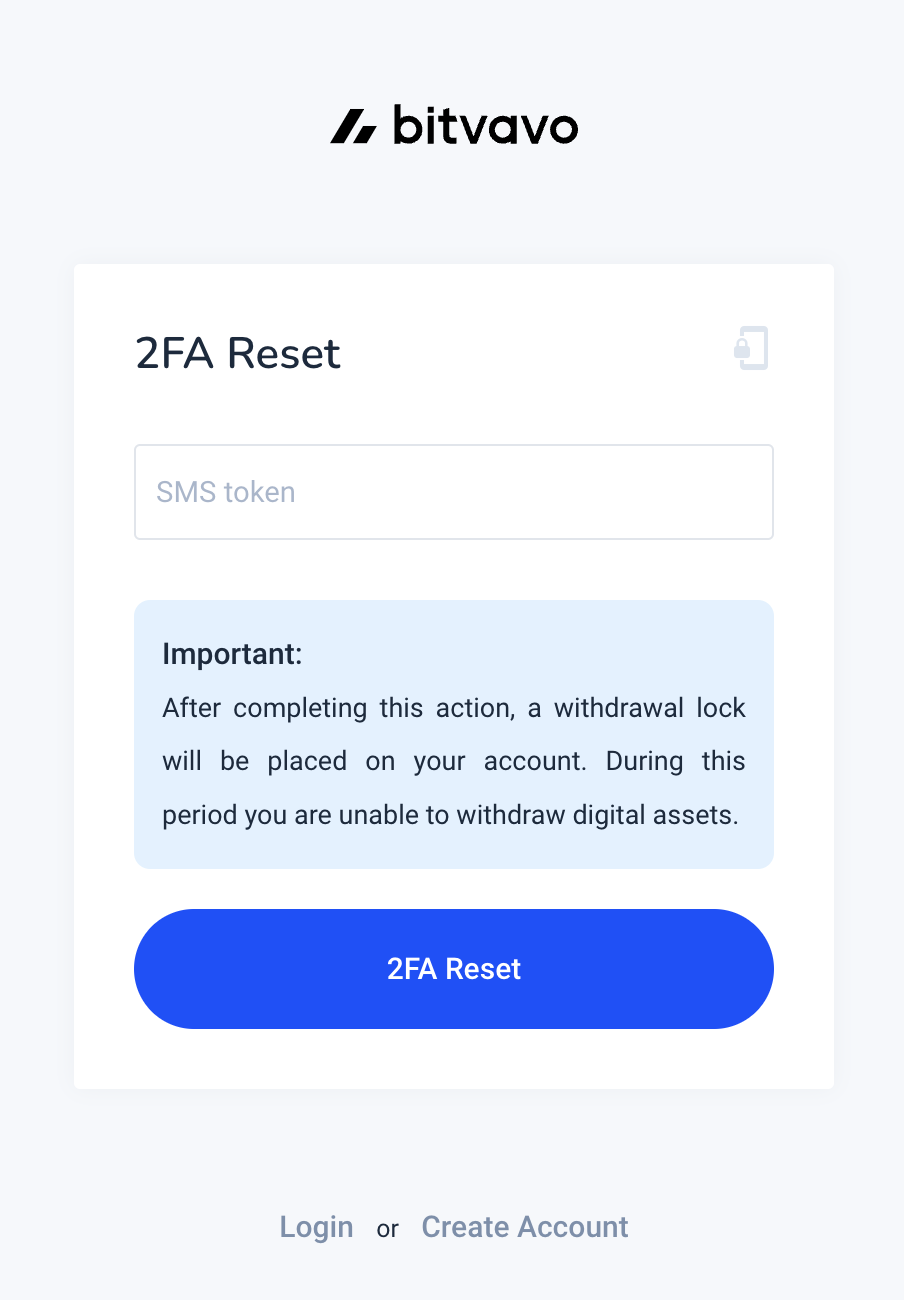Open the Login link
The height and width of the screenshot is (1300, 904).
[x=316, y=1227]
